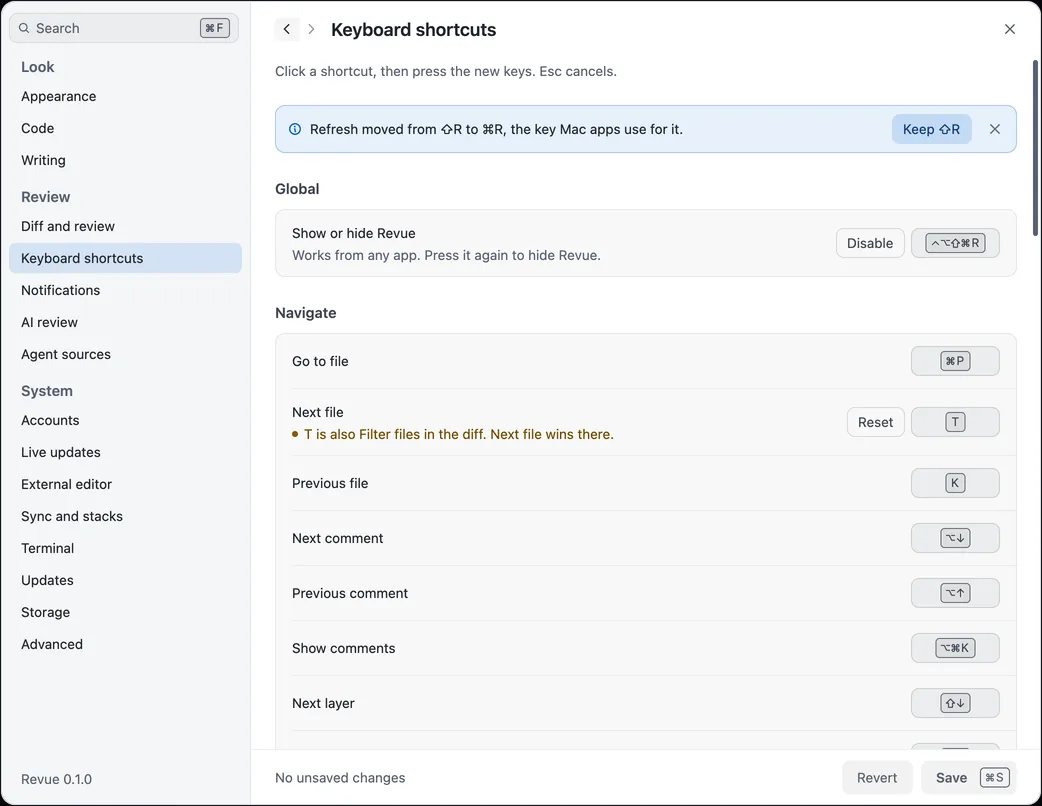Change the Next file T shortcut
The height and width of the screenshot is (806, 1042).
coord(955,422)
